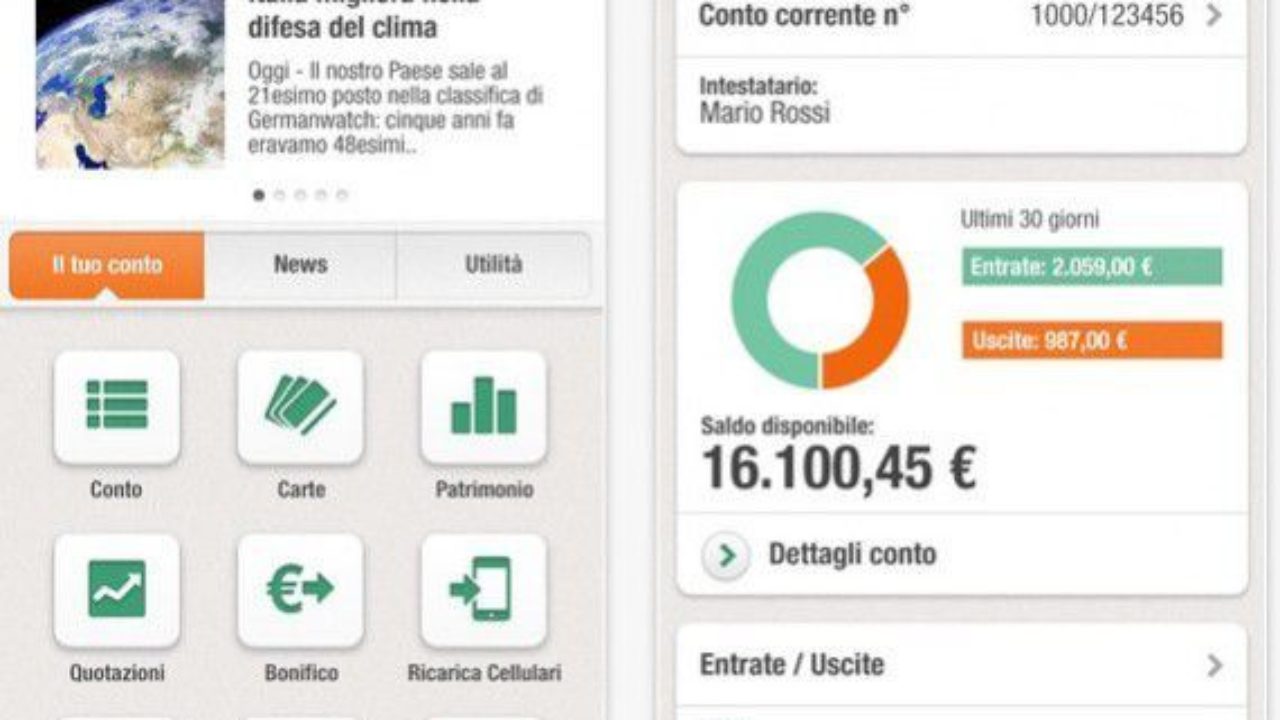1280x720 pixels.
Task: Select the third carousel page dot
Action: [x=300, y=195]
